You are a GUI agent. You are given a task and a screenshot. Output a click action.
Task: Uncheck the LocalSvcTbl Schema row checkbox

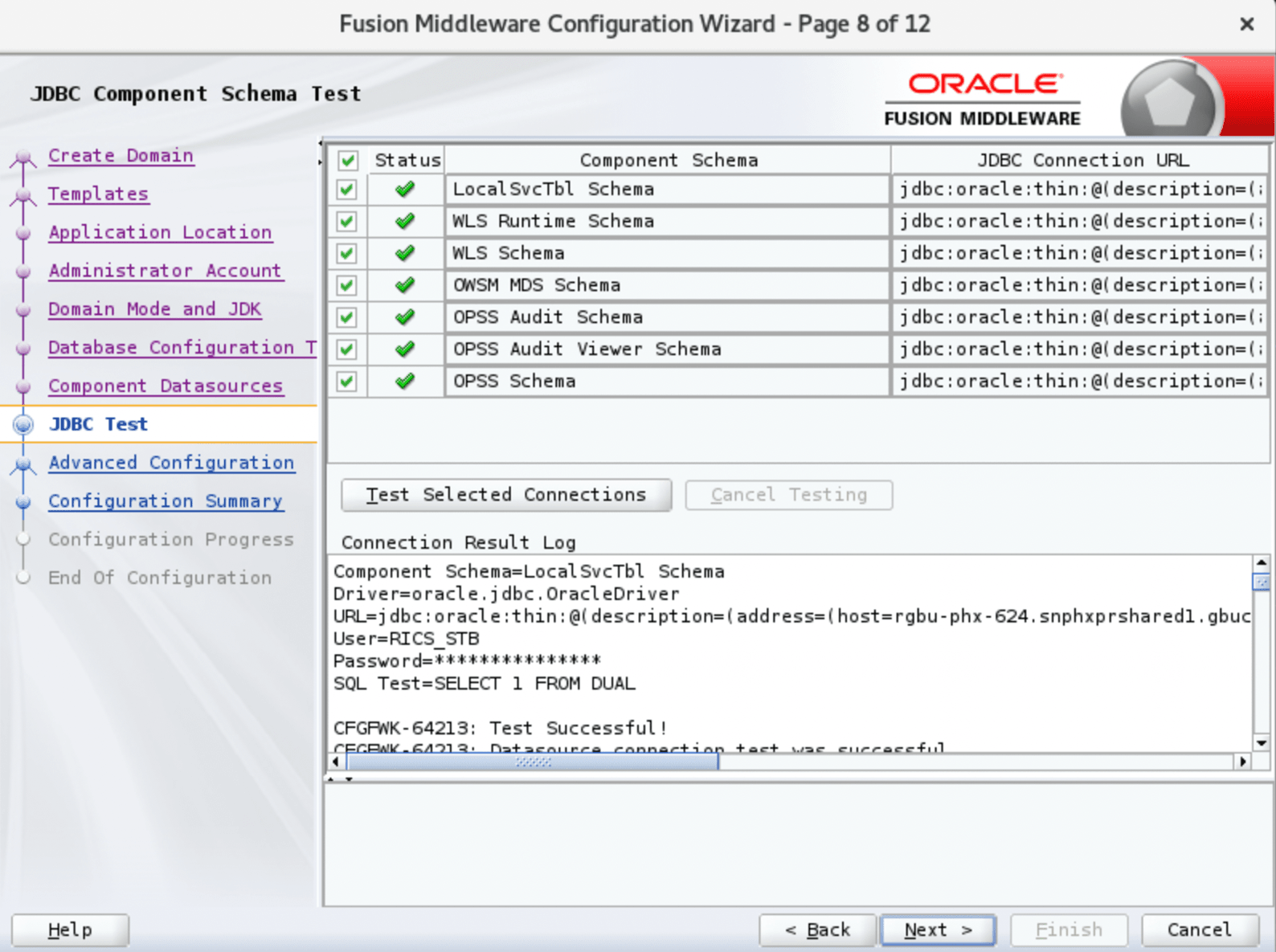[x=347, y=190]
